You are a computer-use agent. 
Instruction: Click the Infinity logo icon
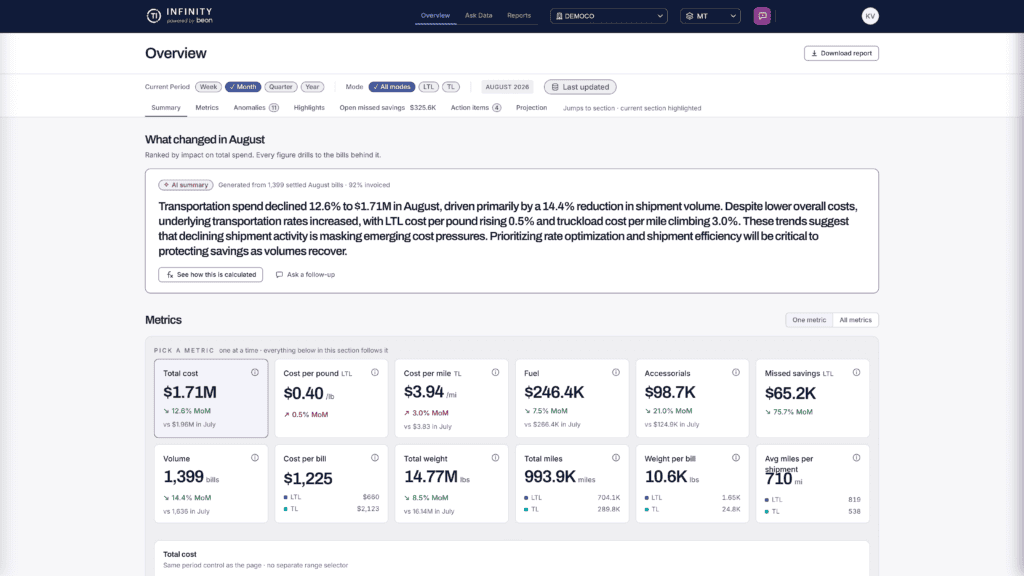tap(153, 16)
